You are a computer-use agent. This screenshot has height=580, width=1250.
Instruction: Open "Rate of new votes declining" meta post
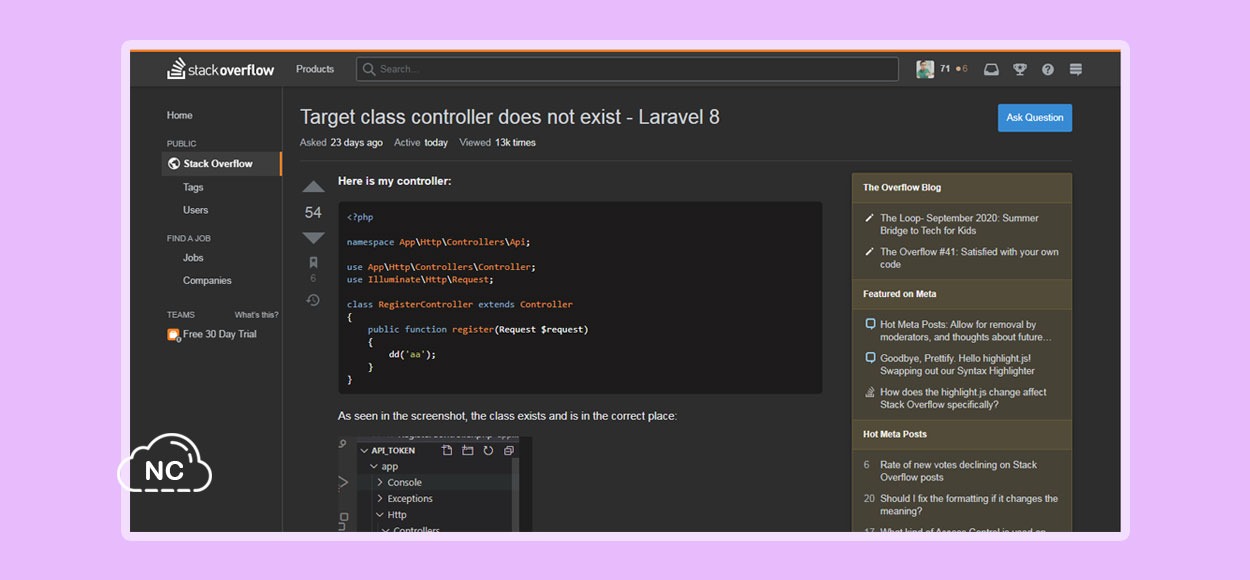click(958, 471)
